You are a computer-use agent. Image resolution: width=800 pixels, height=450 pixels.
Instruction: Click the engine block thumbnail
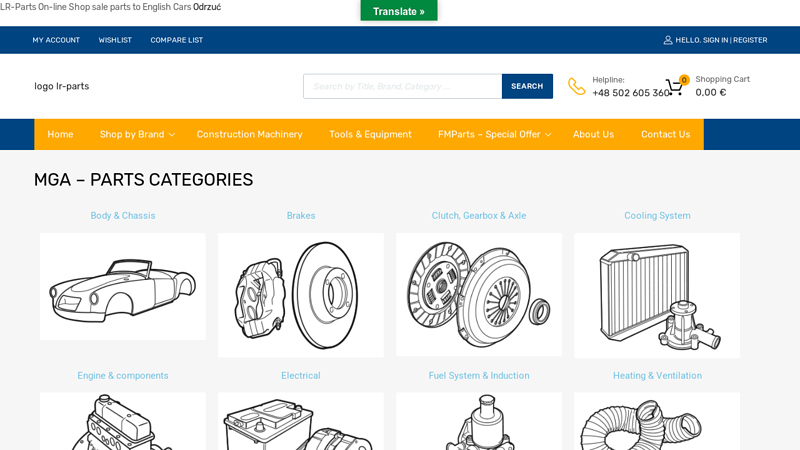122,421
